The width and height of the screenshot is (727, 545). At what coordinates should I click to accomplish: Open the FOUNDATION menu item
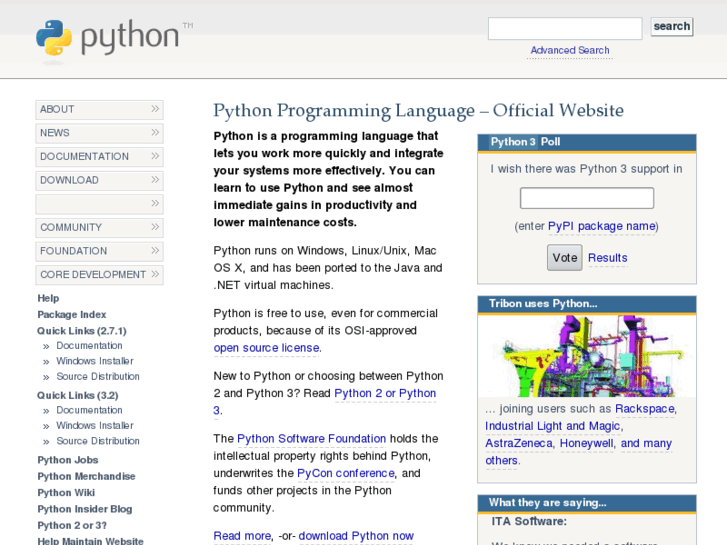pyautogui.click(x=99, y=251)
